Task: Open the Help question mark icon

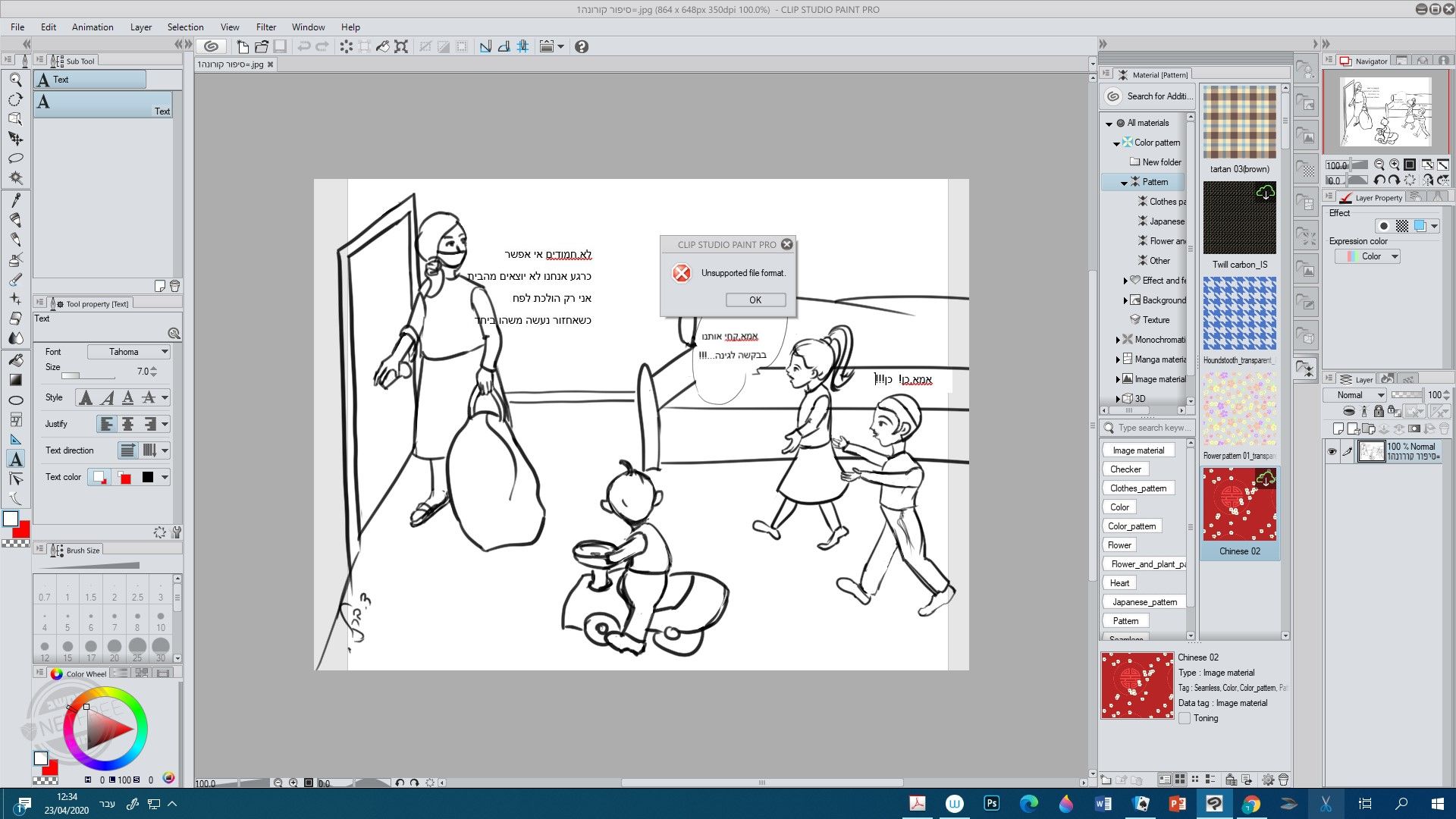Action: point(582,46)
